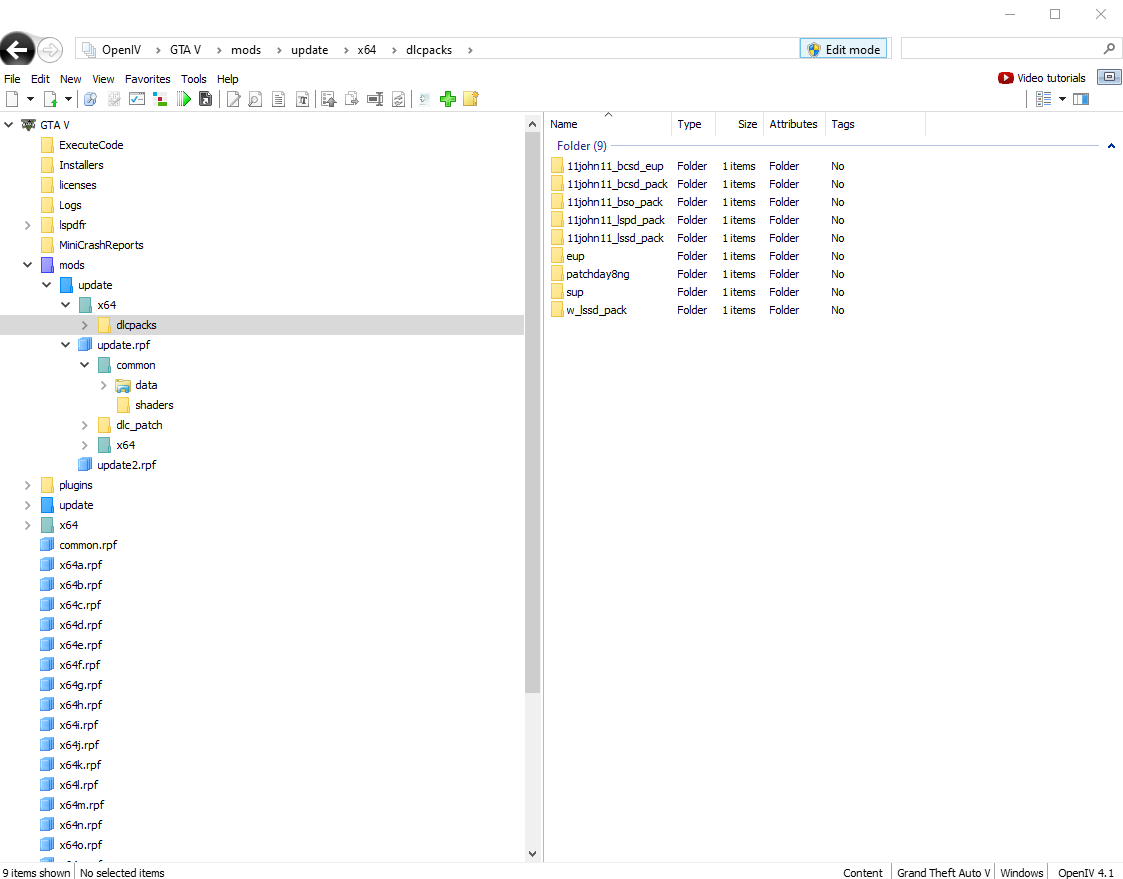Click the save disk toolbar icon
1123x879 pixels.
click(205, 99)
